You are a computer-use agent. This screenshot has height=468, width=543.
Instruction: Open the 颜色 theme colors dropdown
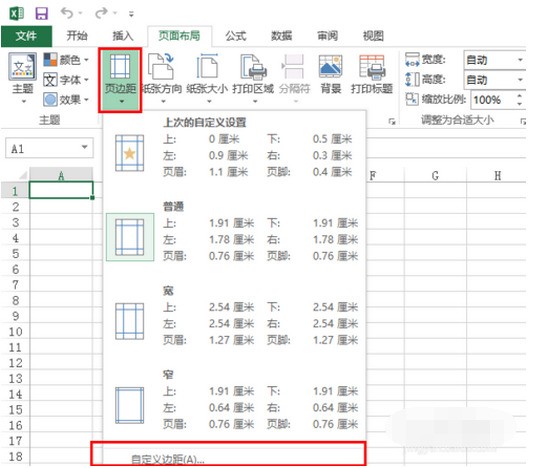point(66,60)
